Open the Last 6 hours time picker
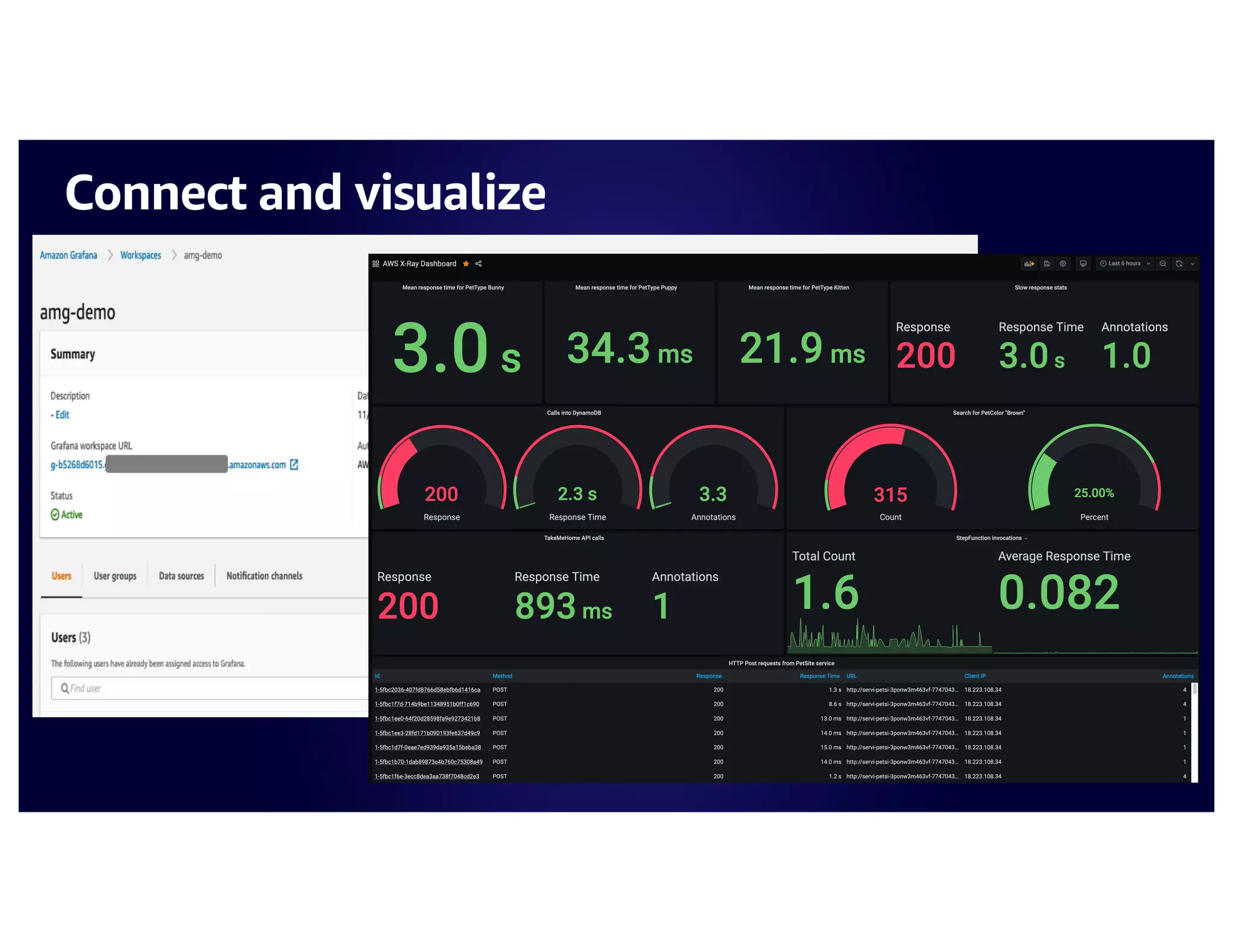Viewport: 1233px width, 952px height. click(x=1125, y=264)
